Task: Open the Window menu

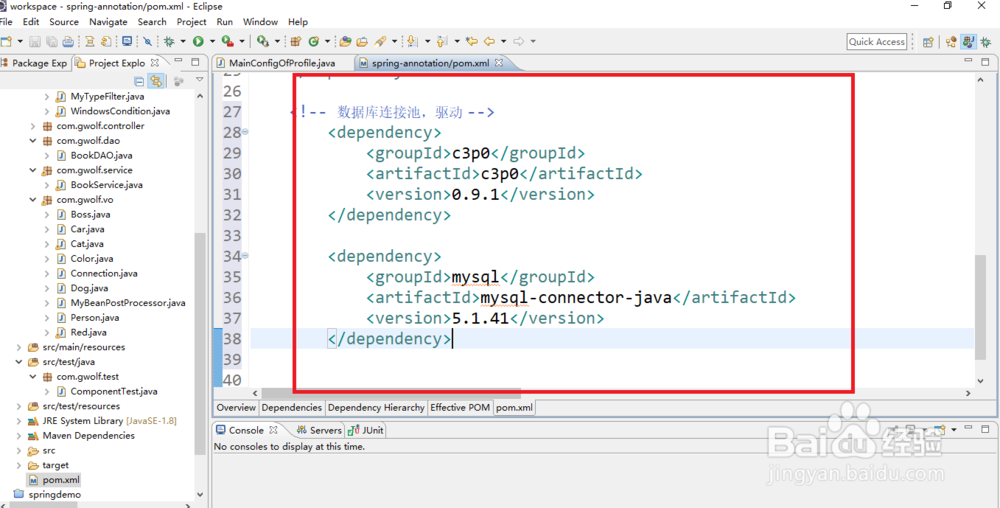Action: [x=260, y=22]
